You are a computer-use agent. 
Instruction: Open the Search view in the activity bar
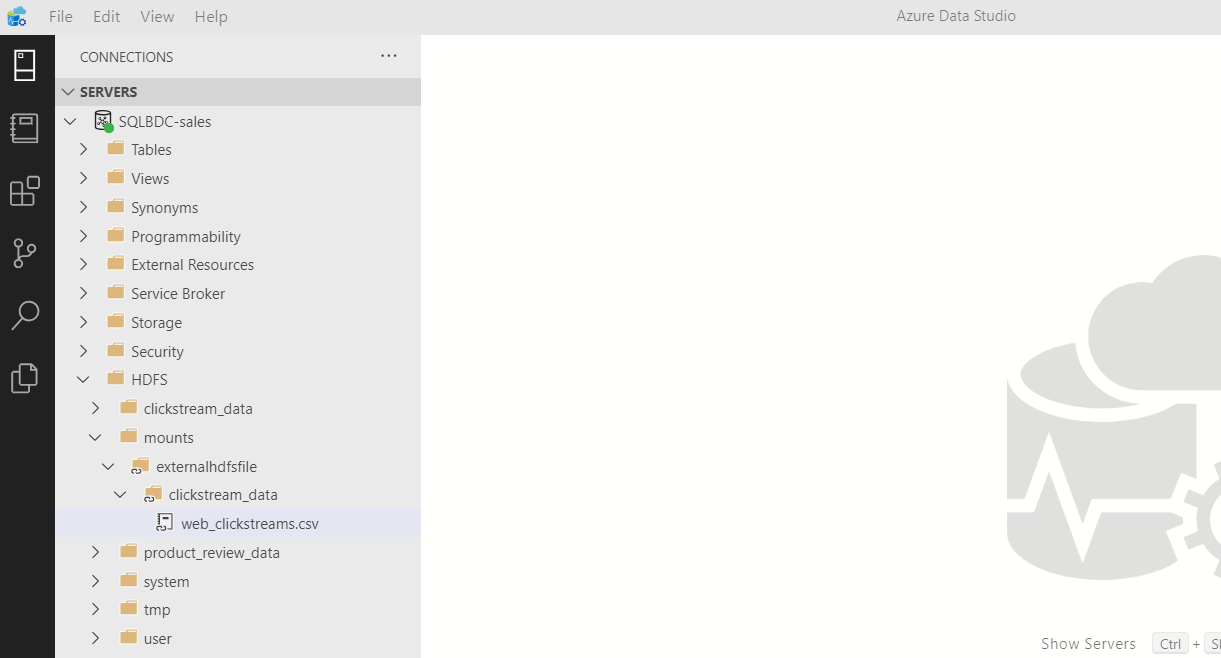coord(27,315)
